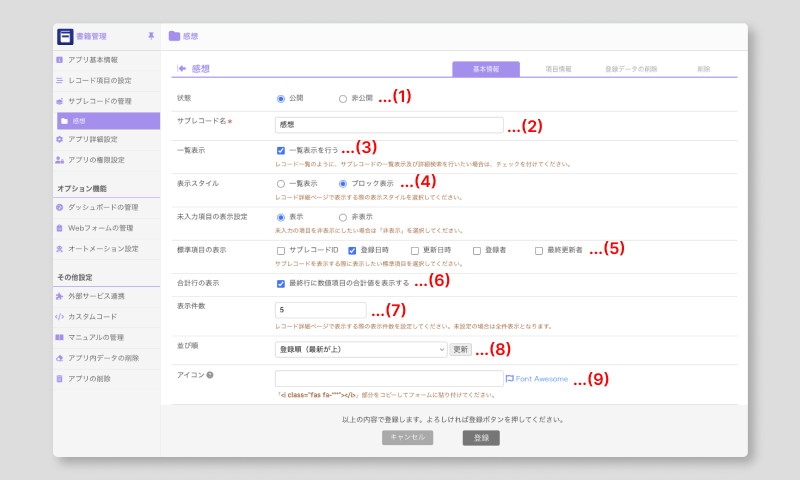Screen dimensions: 800x480
Task: Open the Font Awesome link
Action: [x=537, y=378]
